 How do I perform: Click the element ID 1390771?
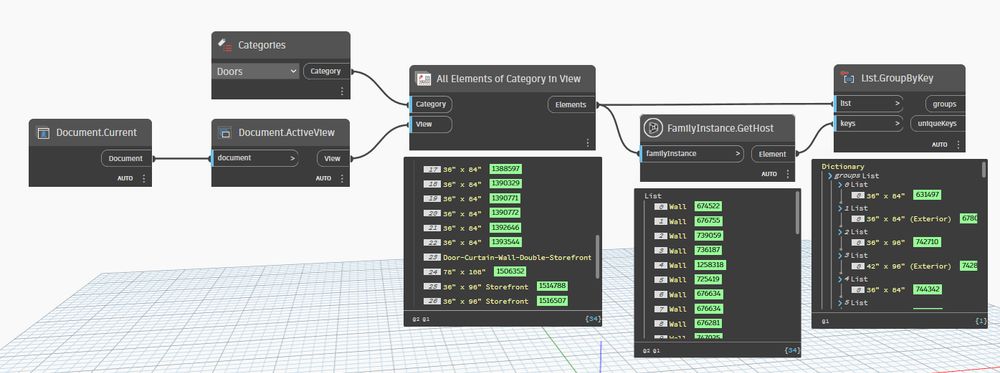pyautogui.click(x=506, y=198)
